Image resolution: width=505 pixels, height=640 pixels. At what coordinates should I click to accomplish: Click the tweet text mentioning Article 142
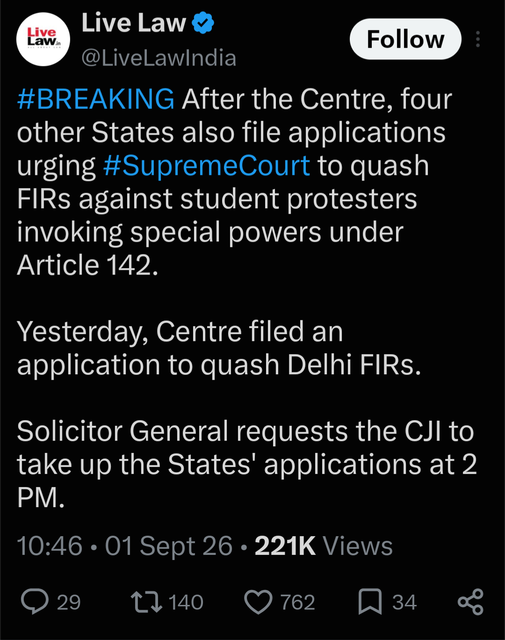coord(235,182)
